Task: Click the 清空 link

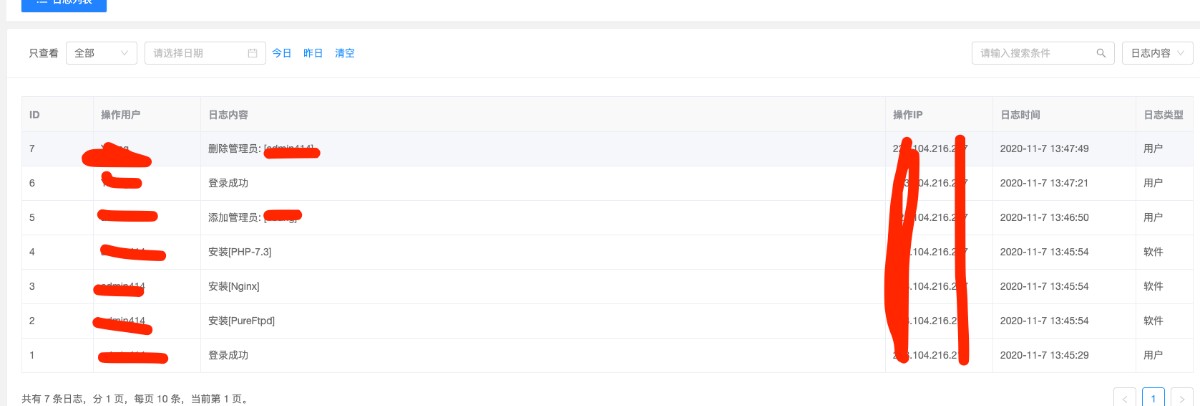Action: [344, 53]
